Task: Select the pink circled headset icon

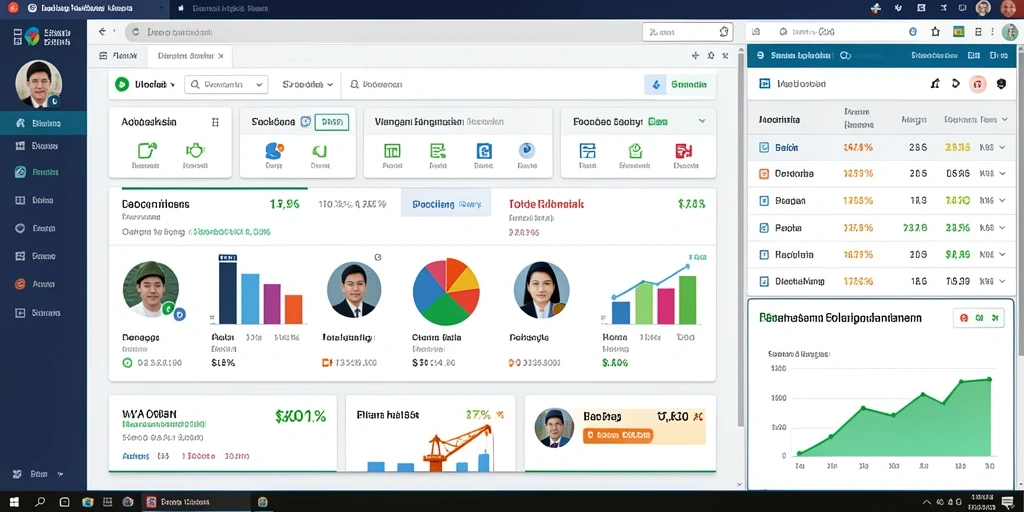Action: tap(977, 84)
